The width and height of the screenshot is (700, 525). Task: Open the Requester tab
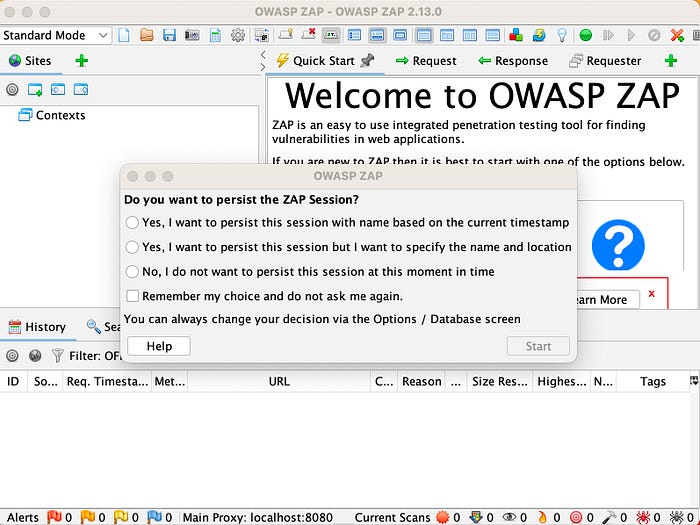point(605,60)
